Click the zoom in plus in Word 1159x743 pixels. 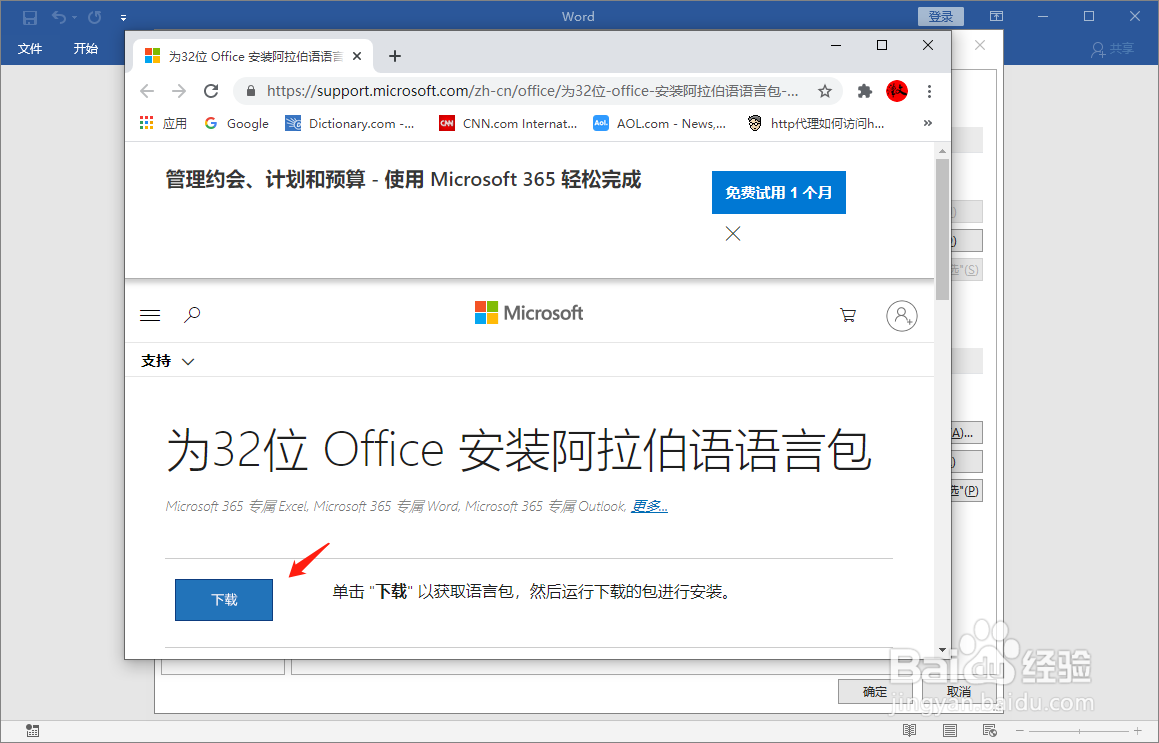pos(1138,730)
